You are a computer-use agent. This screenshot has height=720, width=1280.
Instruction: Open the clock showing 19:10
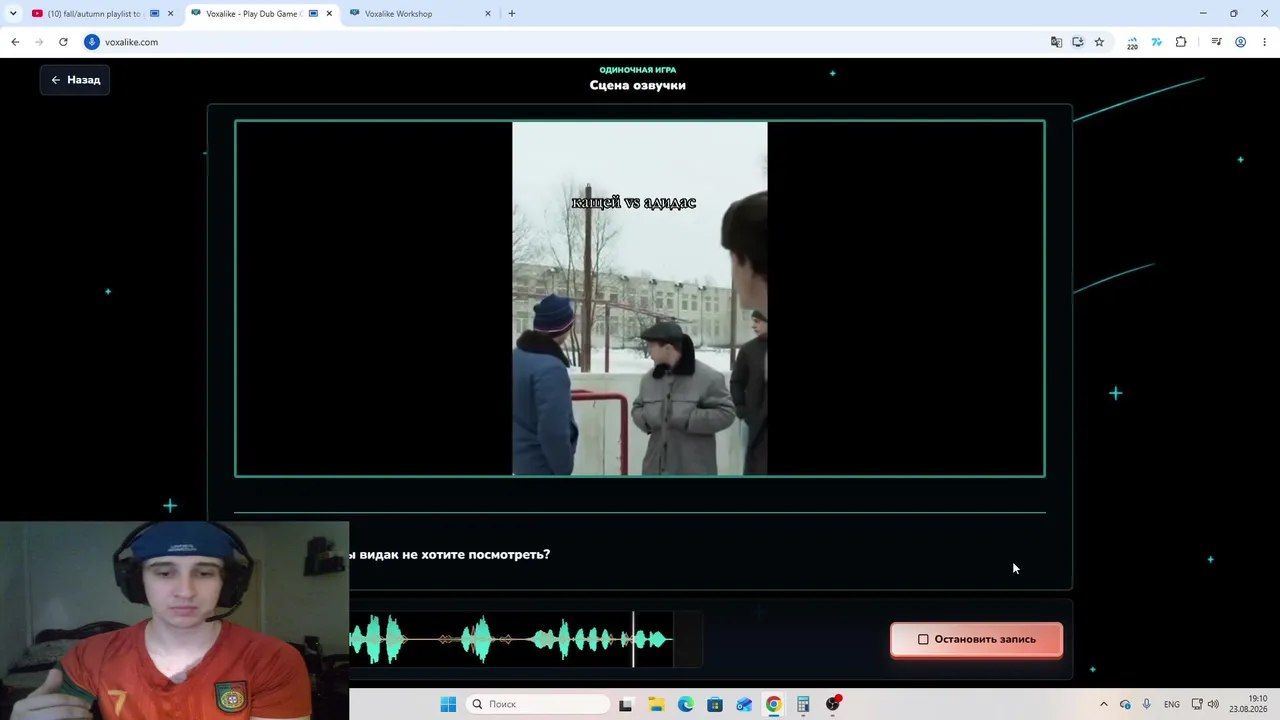pyautogui.click(x=1249, y=704)
